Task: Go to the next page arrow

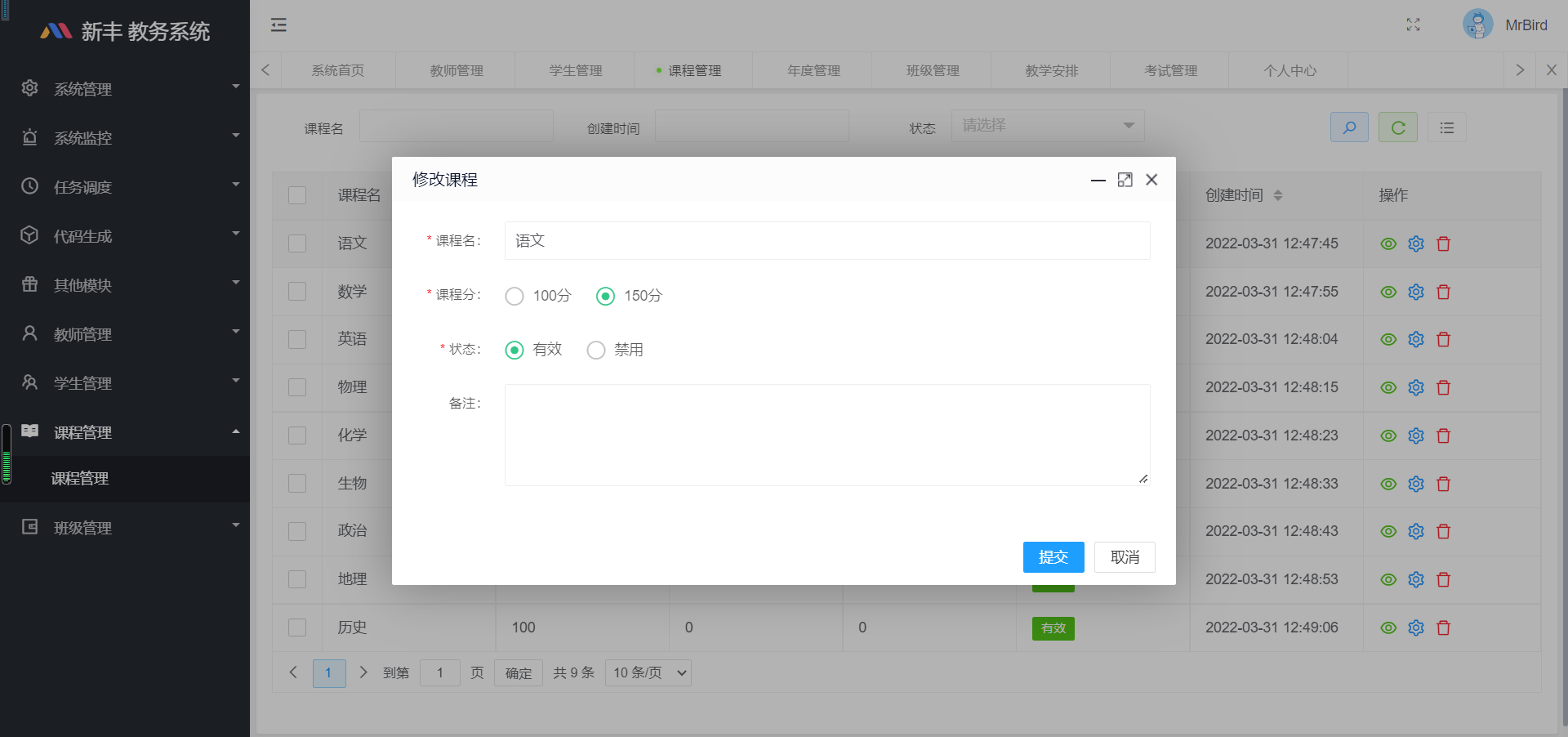Action: (363, 672)
